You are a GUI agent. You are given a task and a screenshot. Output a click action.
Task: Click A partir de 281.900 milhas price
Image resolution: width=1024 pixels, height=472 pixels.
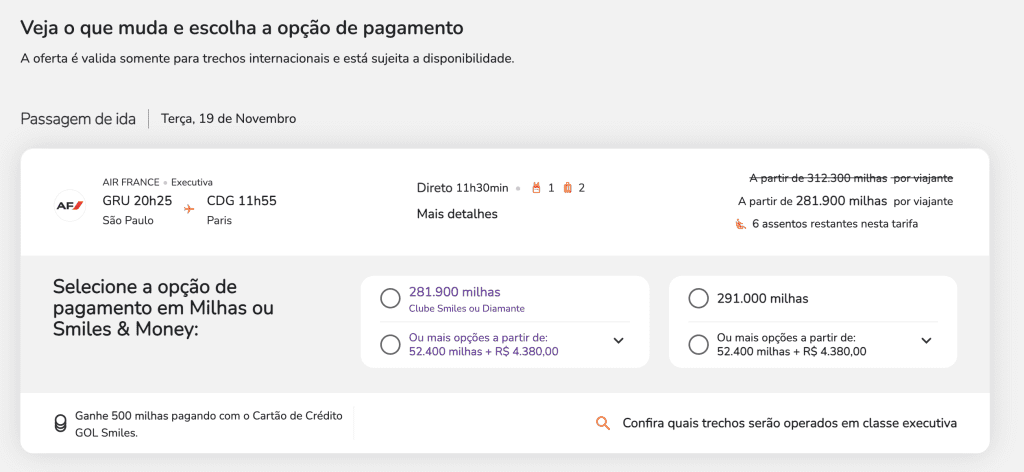[812, 201]
